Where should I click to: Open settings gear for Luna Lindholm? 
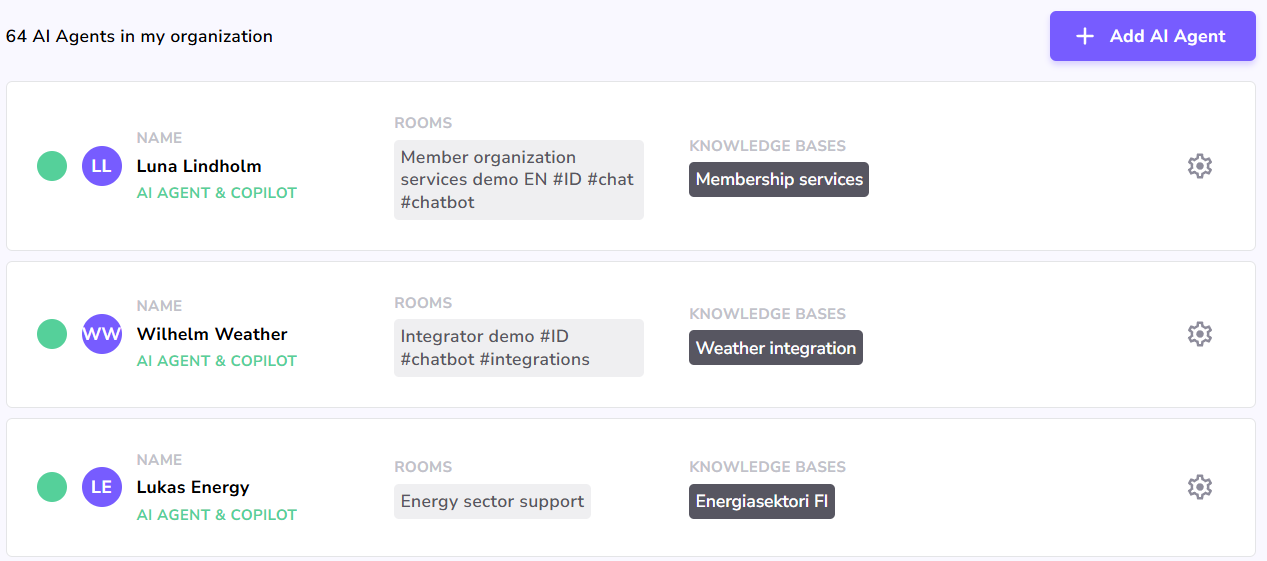pos(1199,166)
